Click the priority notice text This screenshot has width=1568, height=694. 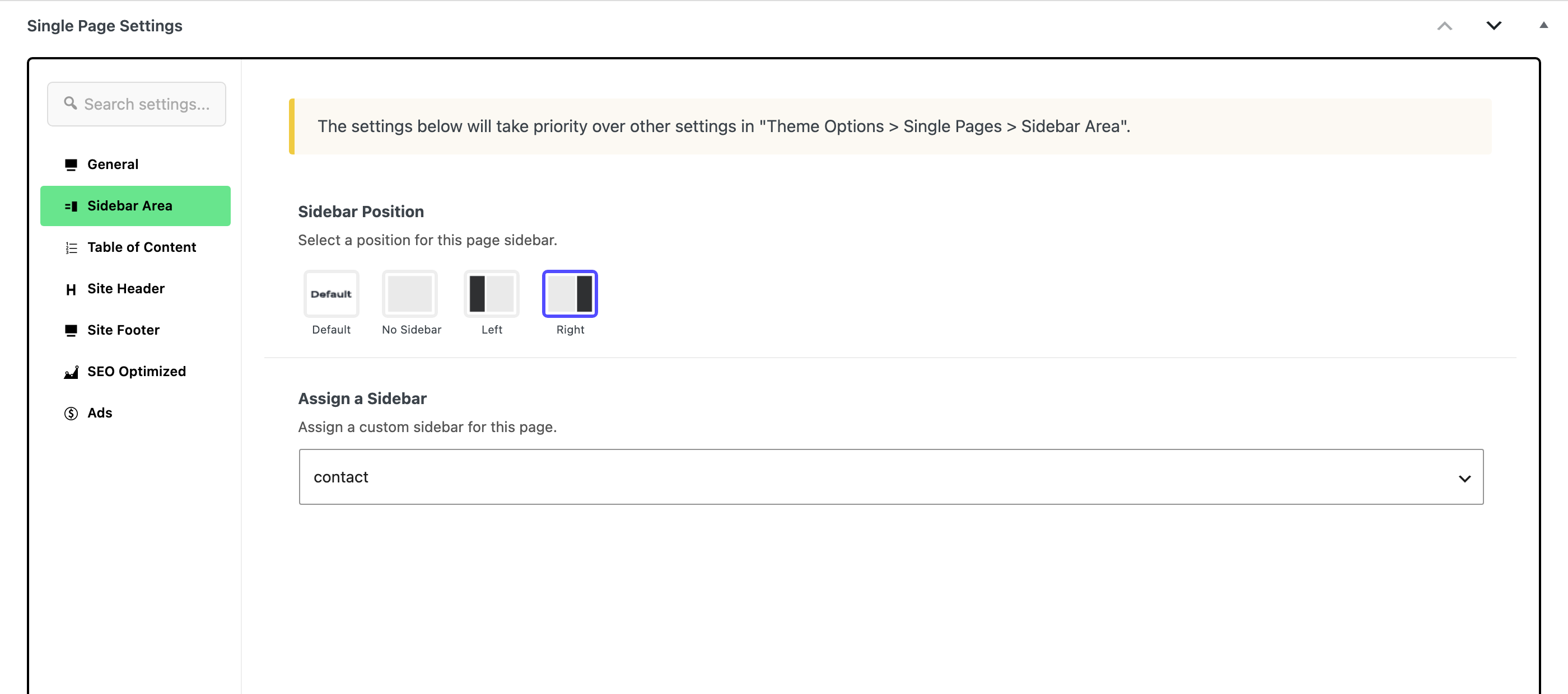point(724,126)
